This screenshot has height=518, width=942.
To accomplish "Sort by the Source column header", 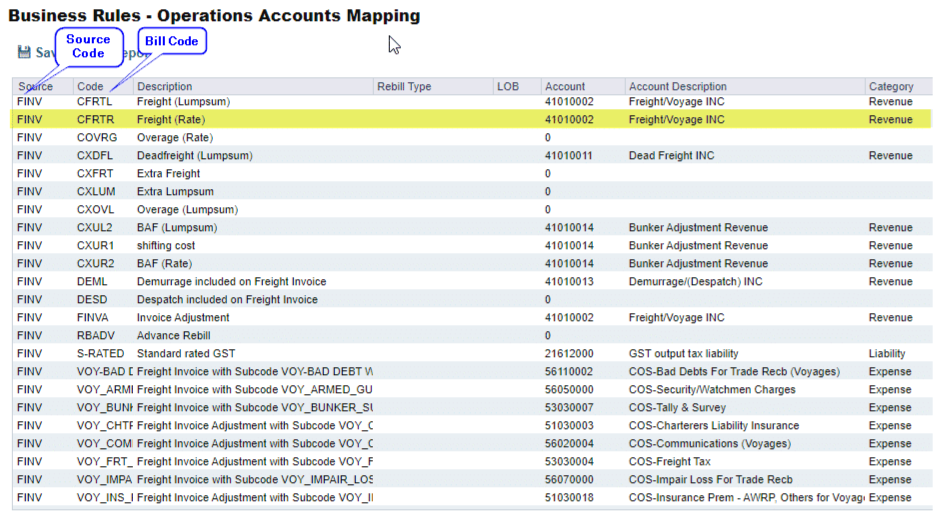I will (35, 87).
